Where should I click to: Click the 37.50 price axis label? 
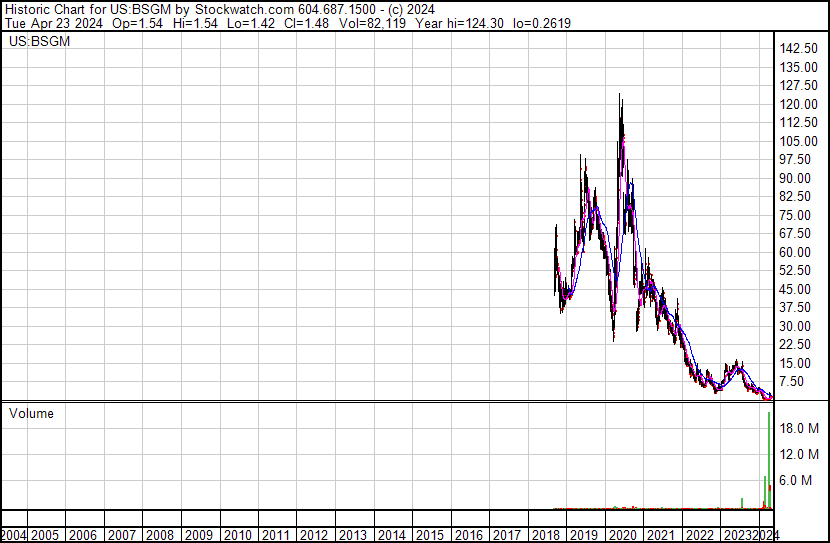point(795,307)
